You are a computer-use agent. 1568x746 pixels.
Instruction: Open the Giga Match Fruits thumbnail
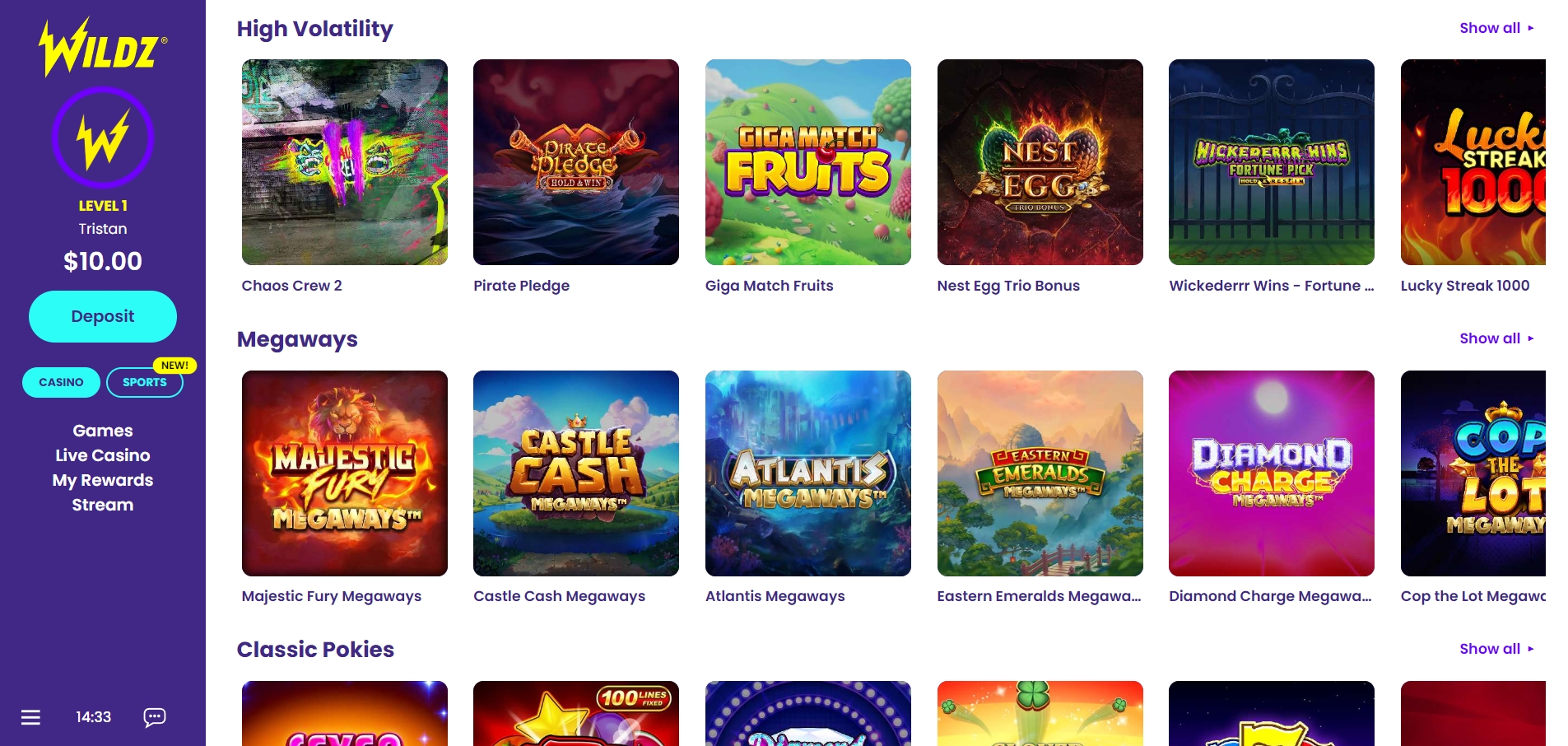coord(808,162)
